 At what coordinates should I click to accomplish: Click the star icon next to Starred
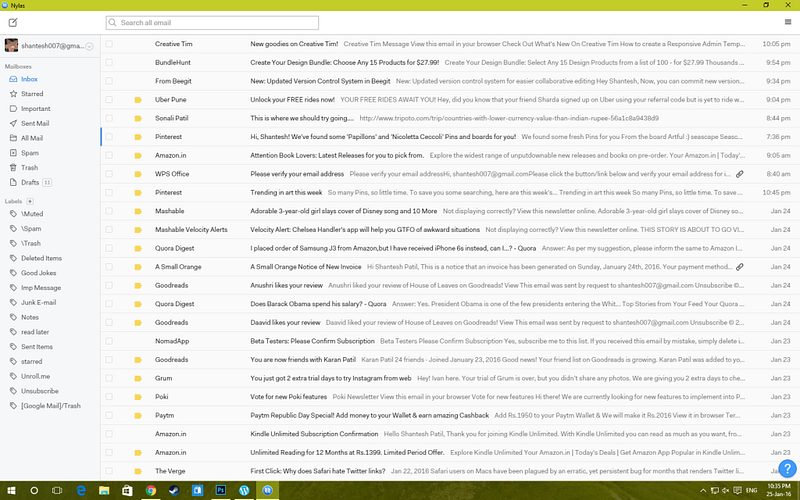[13, 94]
